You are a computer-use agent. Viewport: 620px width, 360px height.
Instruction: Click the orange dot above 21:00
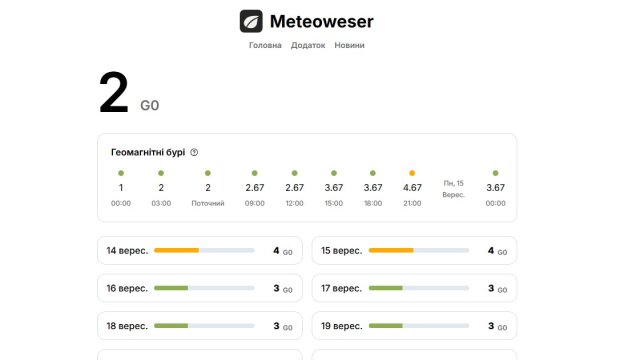point(412,173)
